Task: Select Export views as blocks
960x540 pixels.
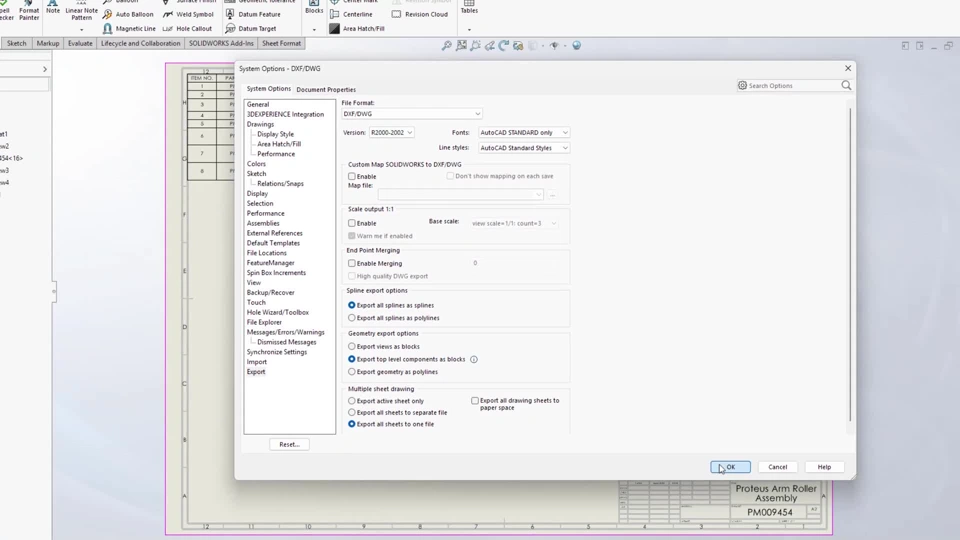Action: 351,347
